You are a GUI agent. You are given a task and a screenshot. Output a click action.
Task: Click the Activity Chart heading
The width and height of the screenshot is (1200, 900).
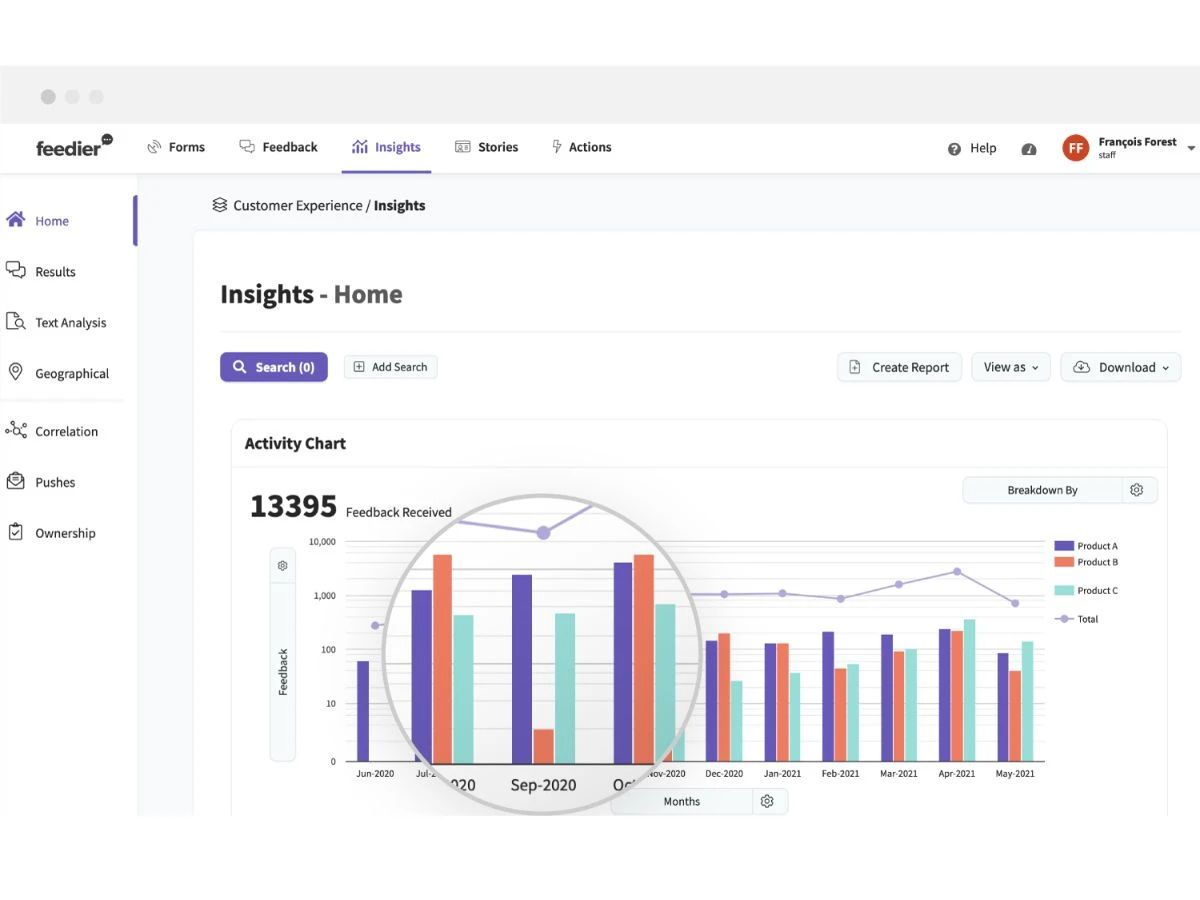tap(295, 443)
